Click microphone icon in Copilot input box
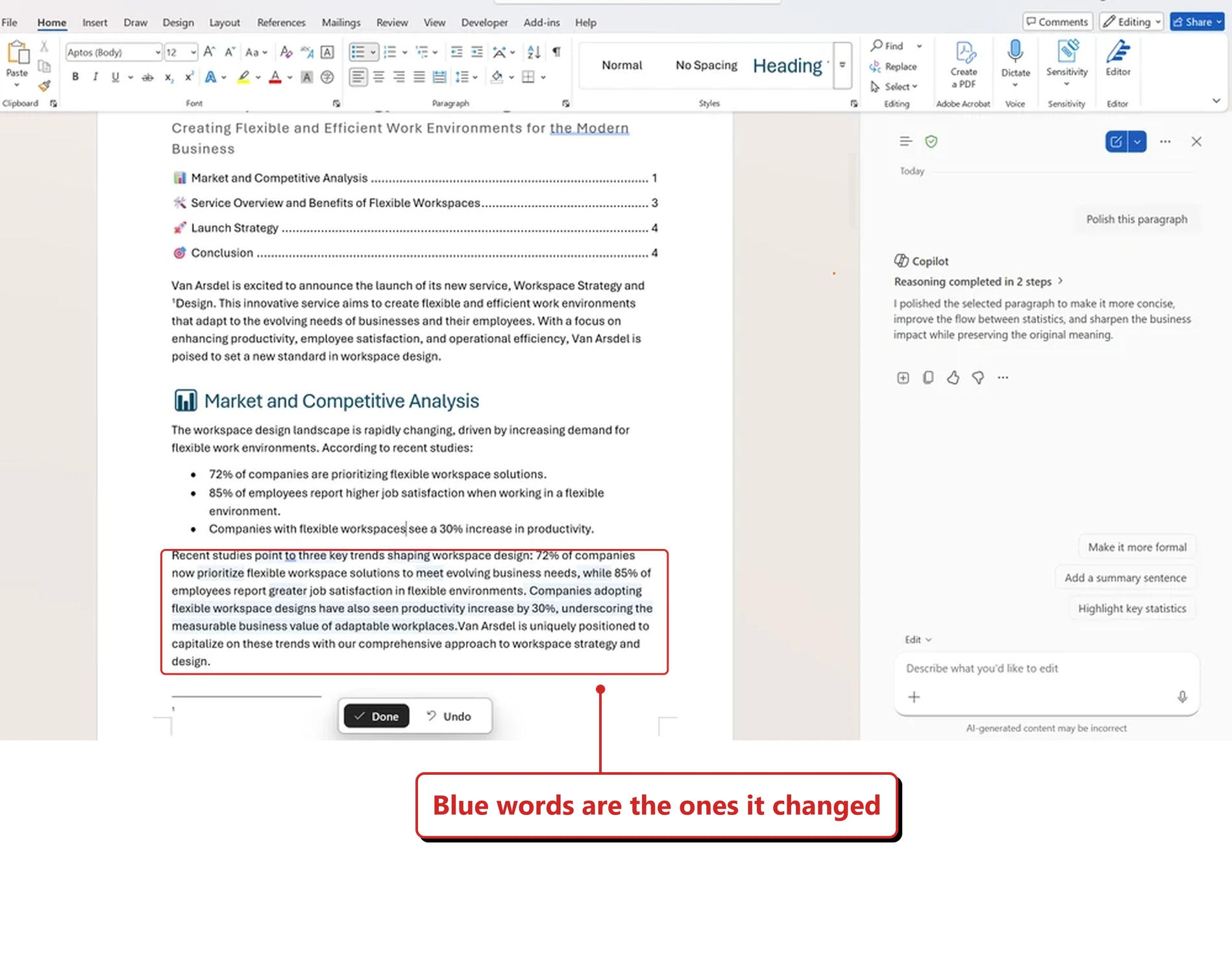 pos(1183,697)
